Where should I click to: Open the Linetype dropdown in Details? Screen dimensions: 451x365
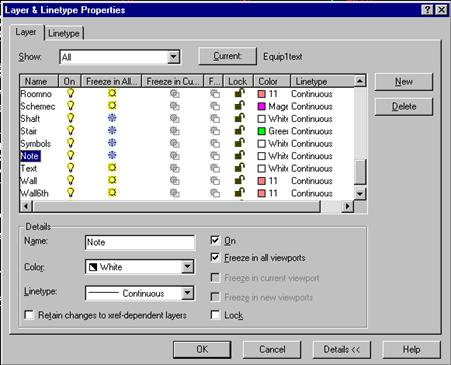[x=188, y=293]
